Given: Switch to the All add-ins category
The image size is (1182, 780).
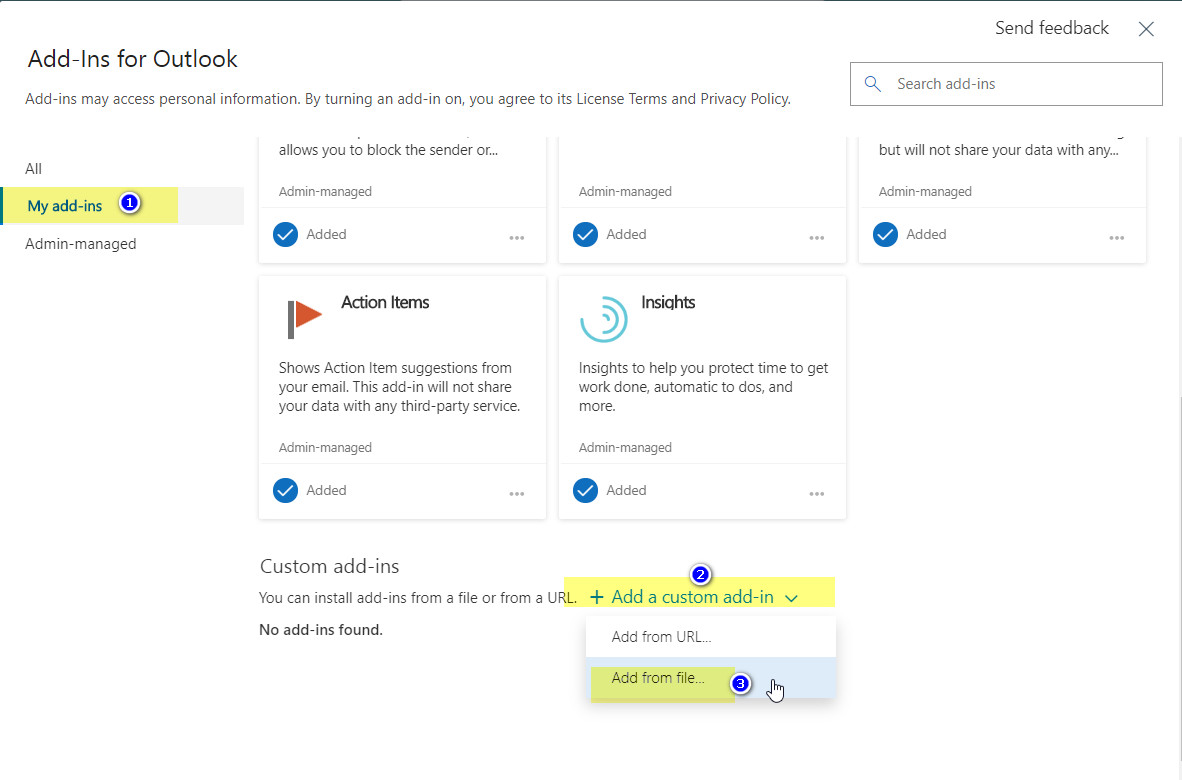Looking at the screenshot, I should [34, 169].
